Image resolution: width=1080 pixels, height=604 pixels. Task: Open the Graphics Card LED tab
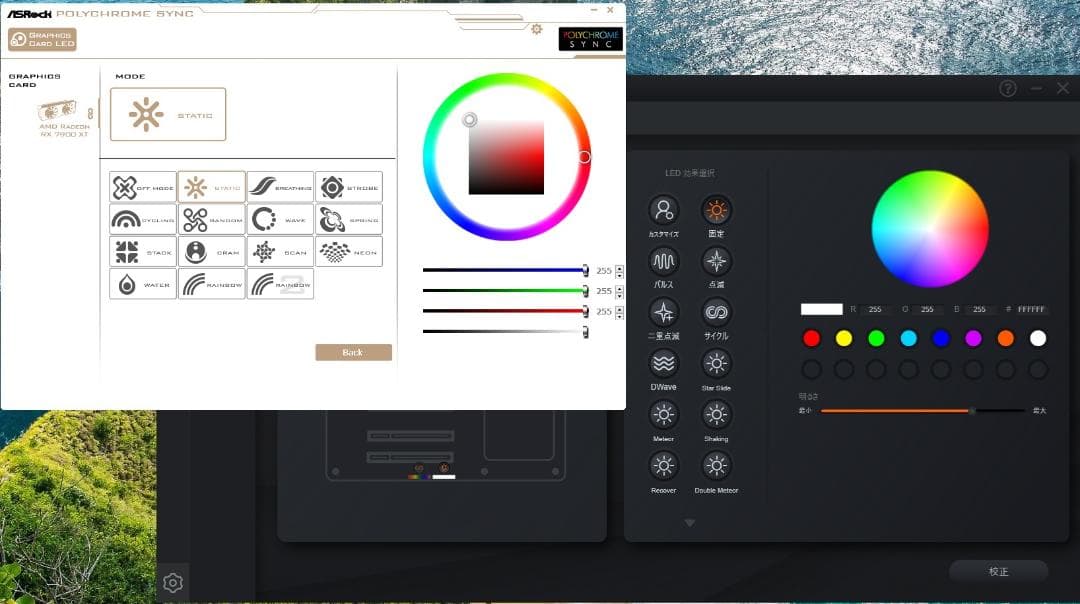(x=42, y=39)
